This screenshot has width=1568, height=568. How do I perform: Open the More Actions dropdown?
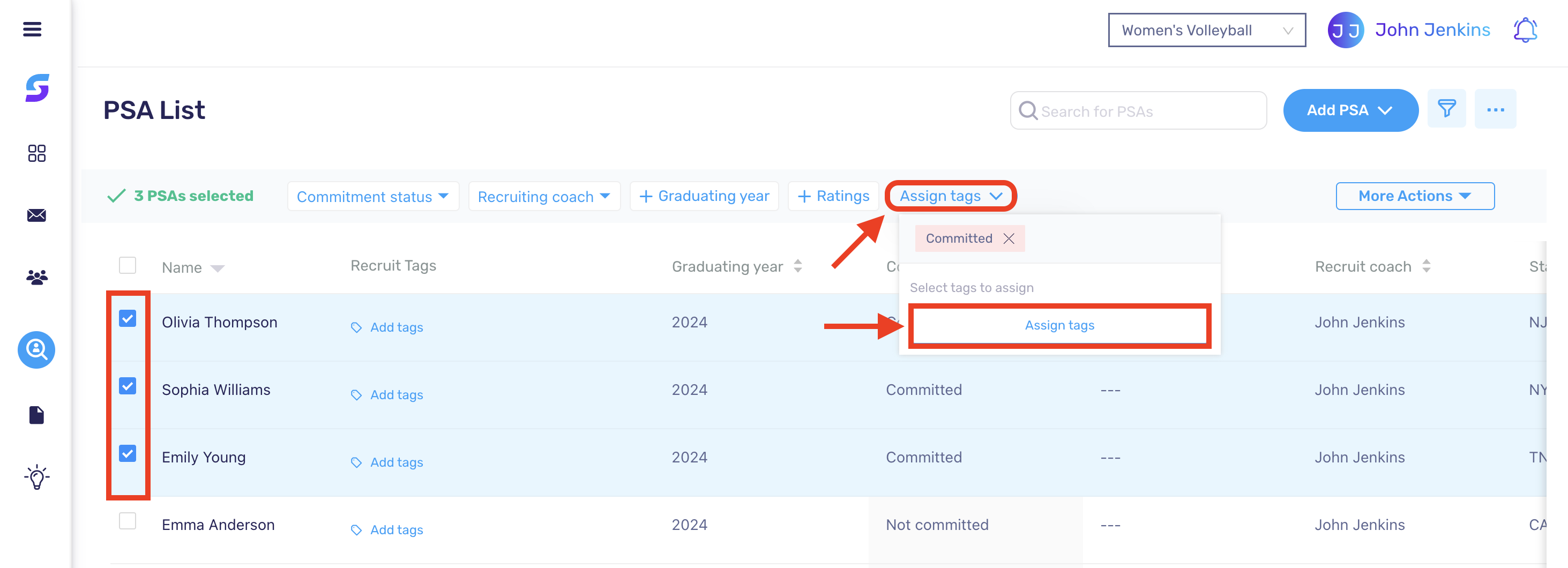(x=1415, y=196)
